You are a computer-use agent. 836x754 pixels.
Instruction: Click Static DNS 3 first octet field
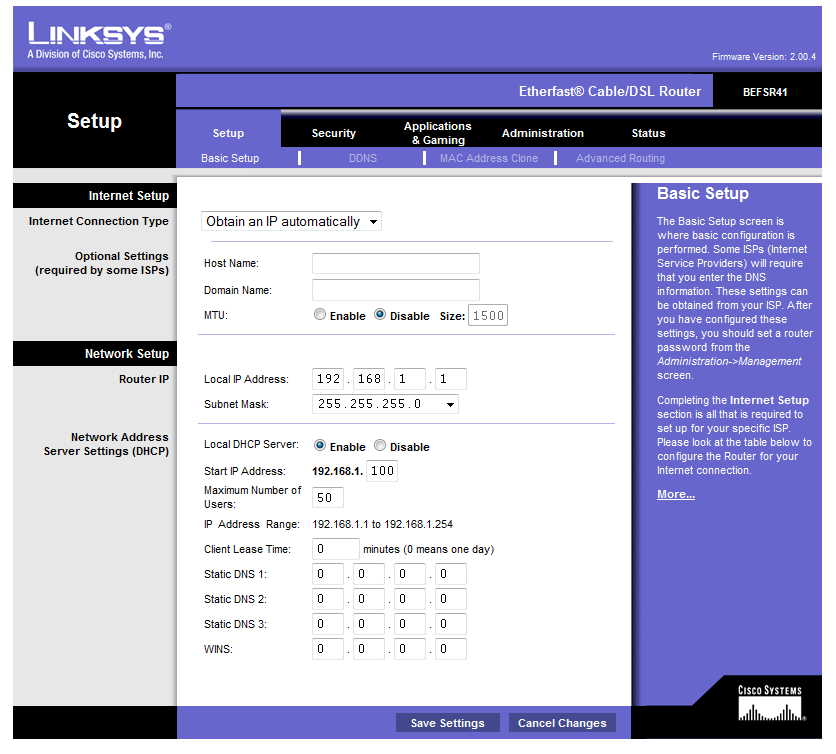click(328, 624)
